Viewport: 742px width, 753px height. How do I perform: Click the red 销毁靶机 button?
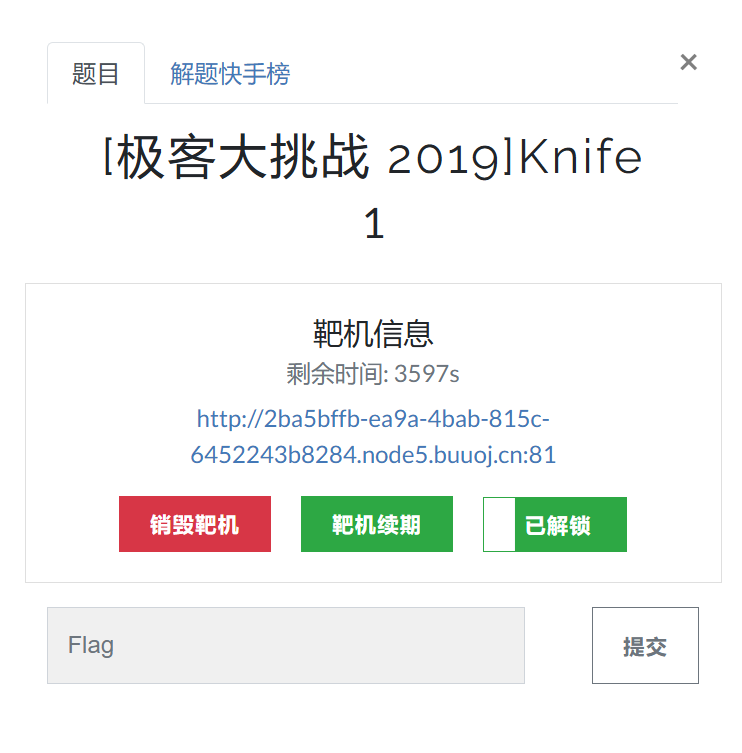pyautogui.click(x=195, y=524)
